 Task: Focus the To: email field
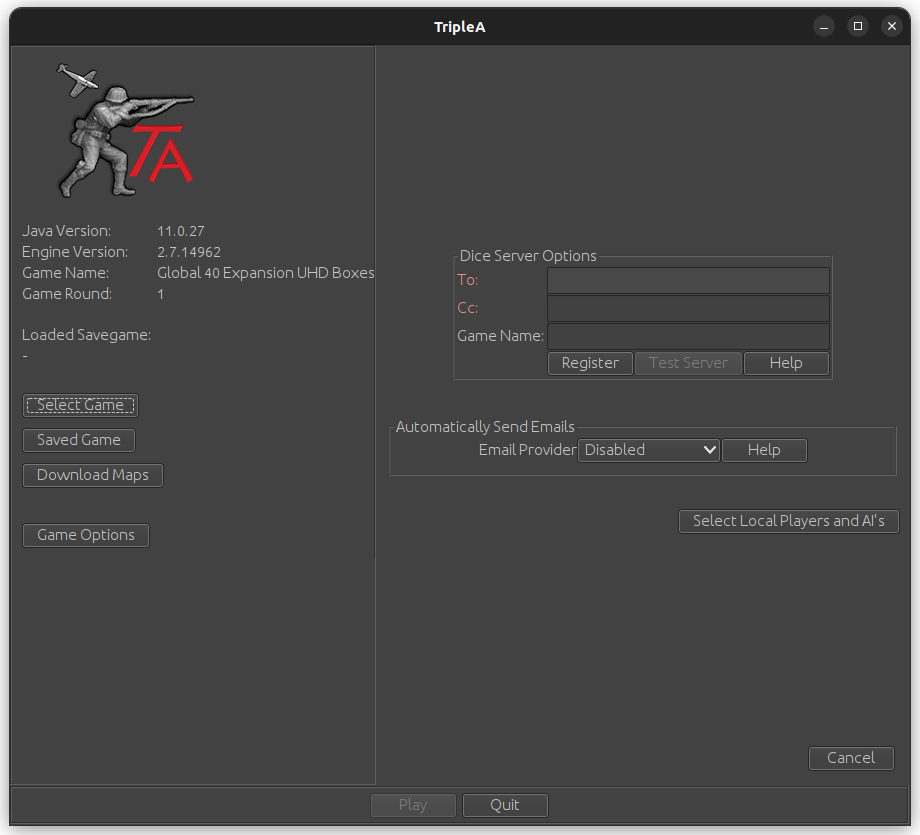pyautogui.click(x=688, y=280)
